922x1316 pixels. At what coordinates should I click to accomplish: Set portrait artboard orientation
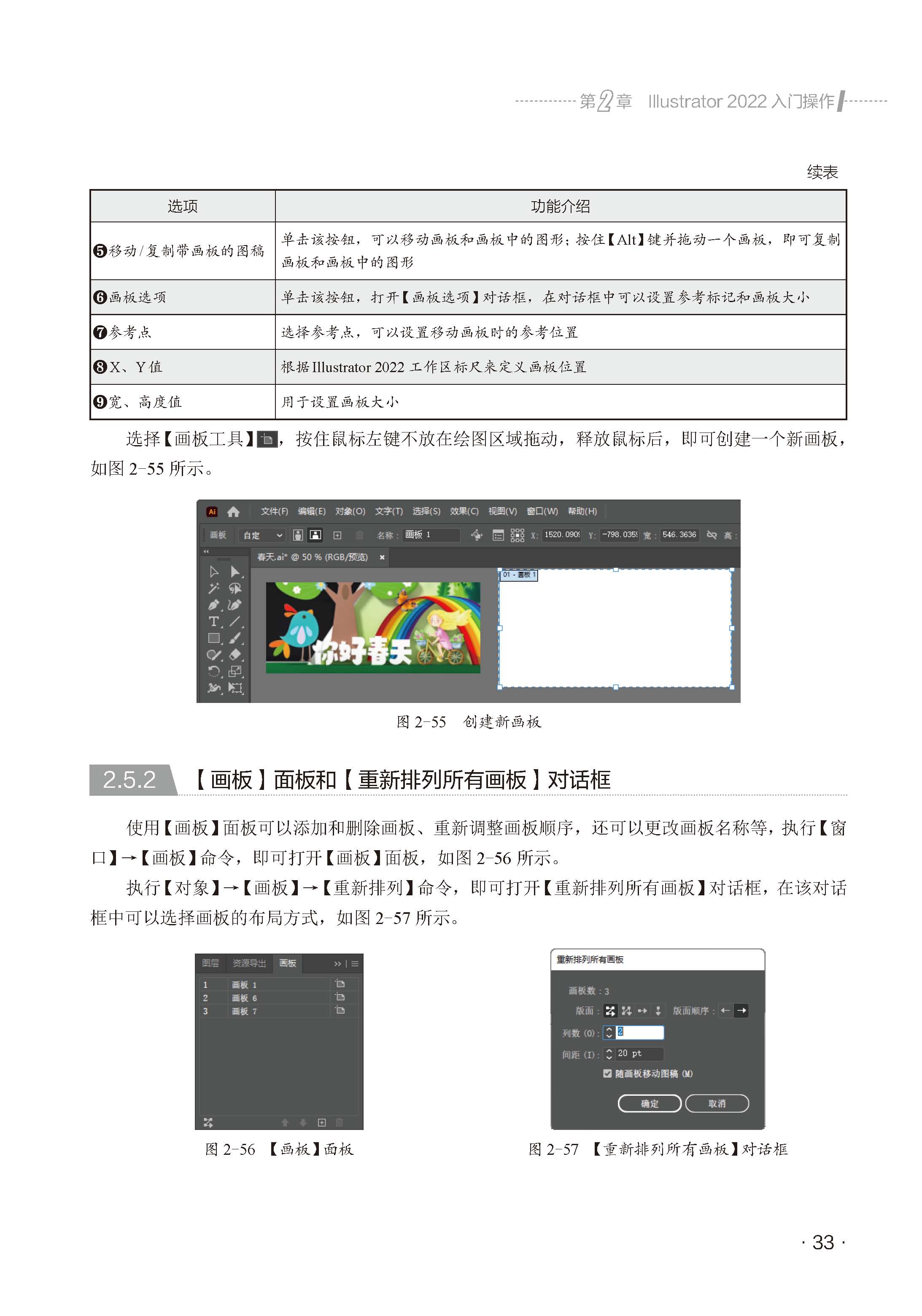tap(298, 535)
